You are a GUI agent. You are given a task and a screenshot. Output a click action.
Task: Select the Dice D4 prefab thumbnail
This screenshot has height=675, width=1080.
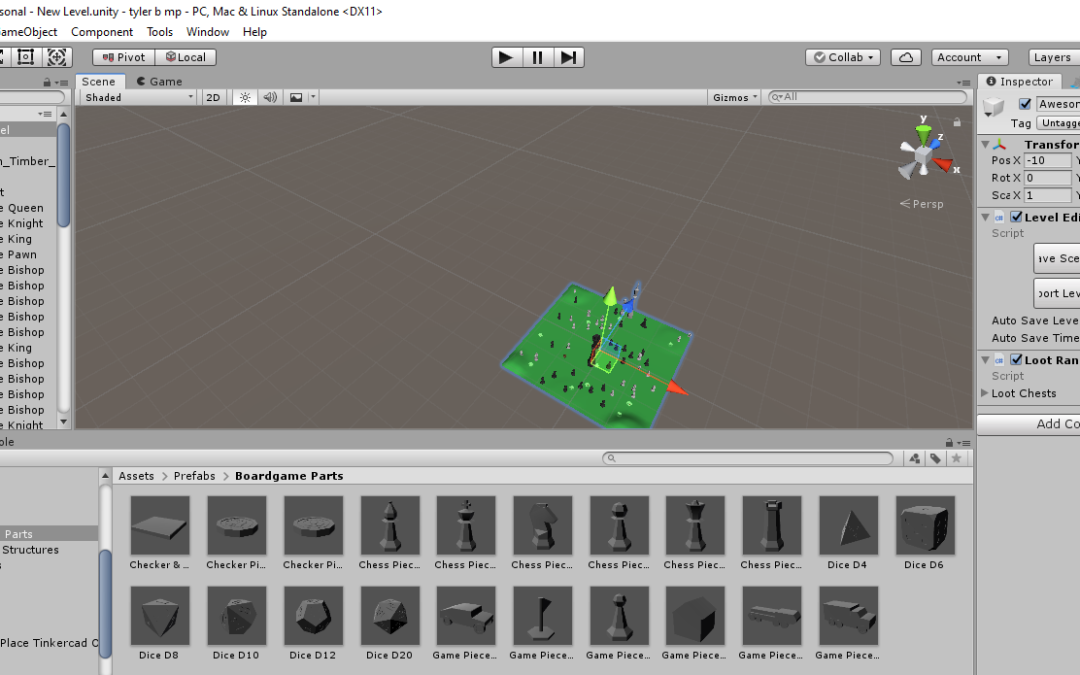848,526
